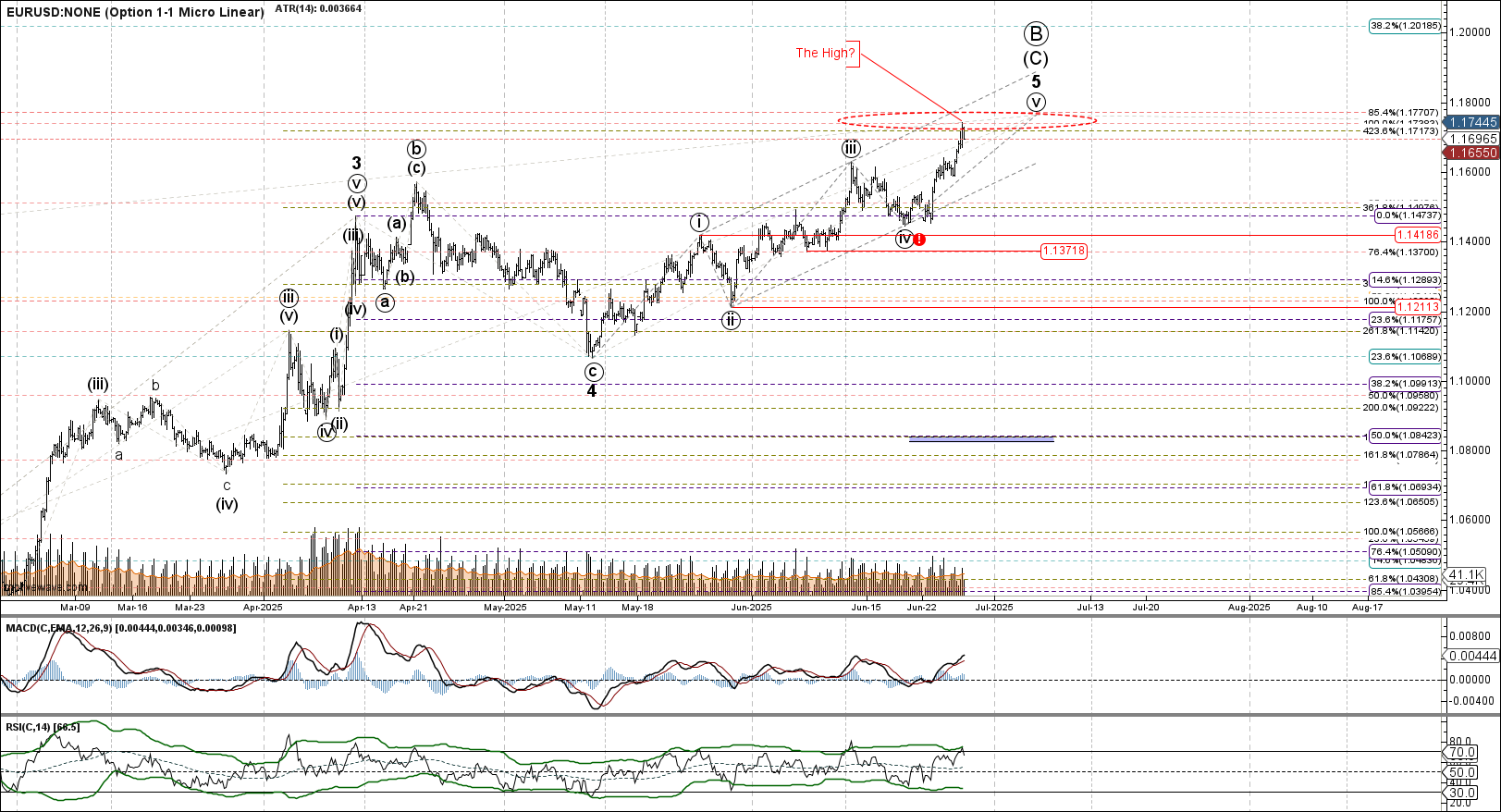This screenshot has width=1501, height=812.
Task: Click 'The High?' text annotation
Action: click(x=826, y=53)
